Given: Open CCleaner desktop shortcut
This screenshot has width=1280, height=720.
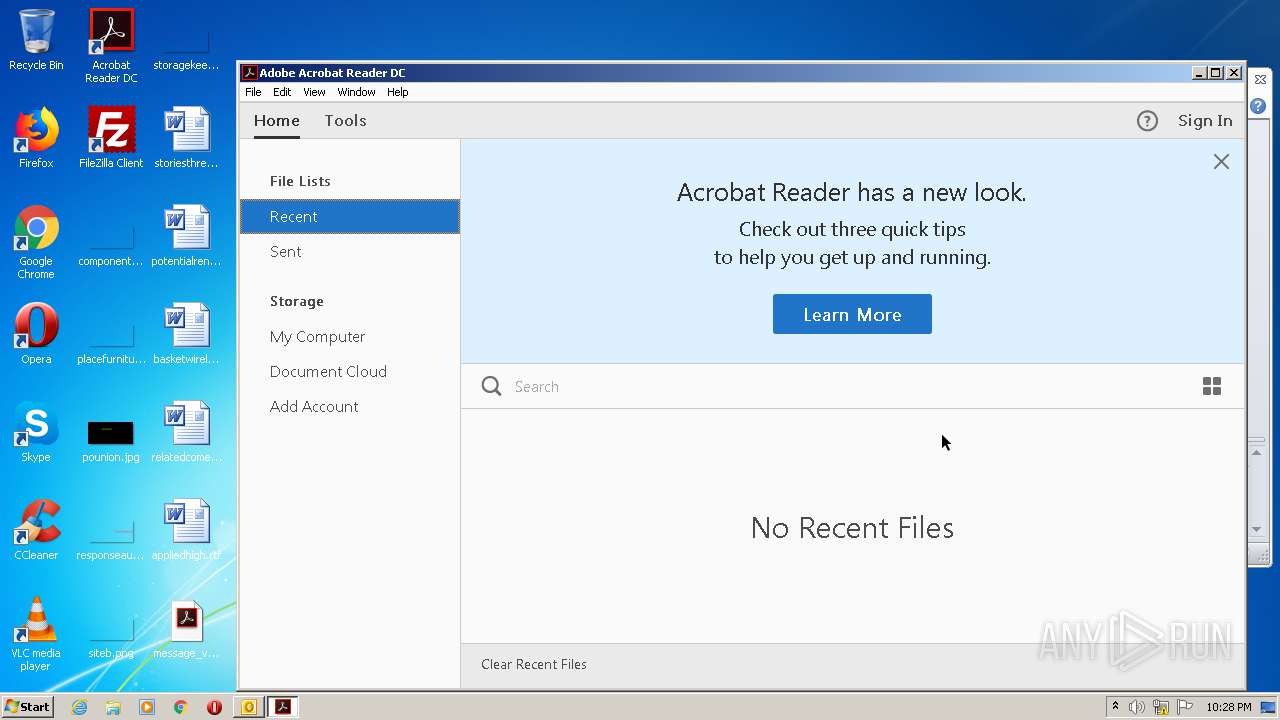Looking at the screenshot, I should [x=36, y=530].
